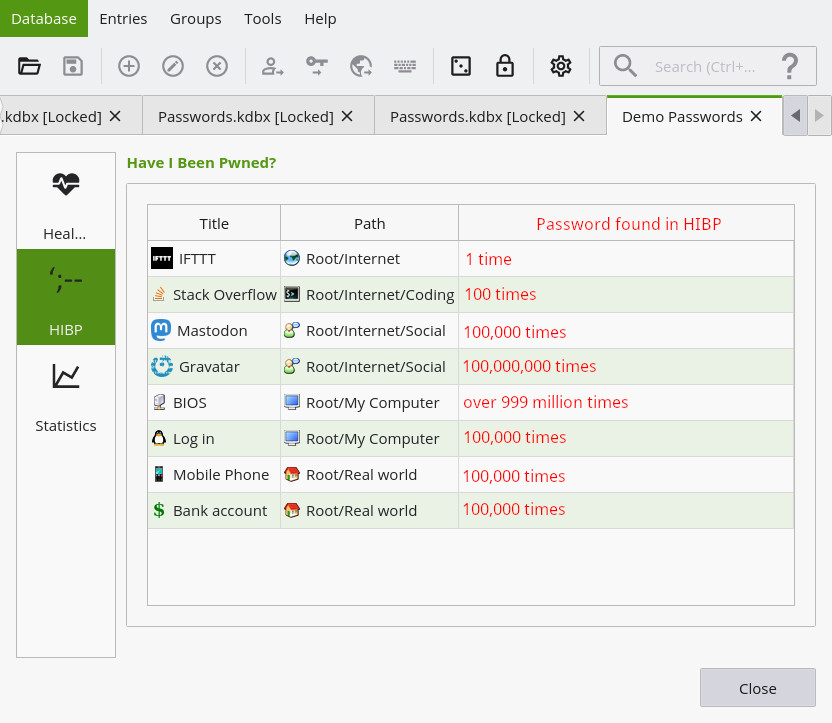Copy password using the key icon
Viewport: 832px width, 723px height.
[x=317, y=66]
